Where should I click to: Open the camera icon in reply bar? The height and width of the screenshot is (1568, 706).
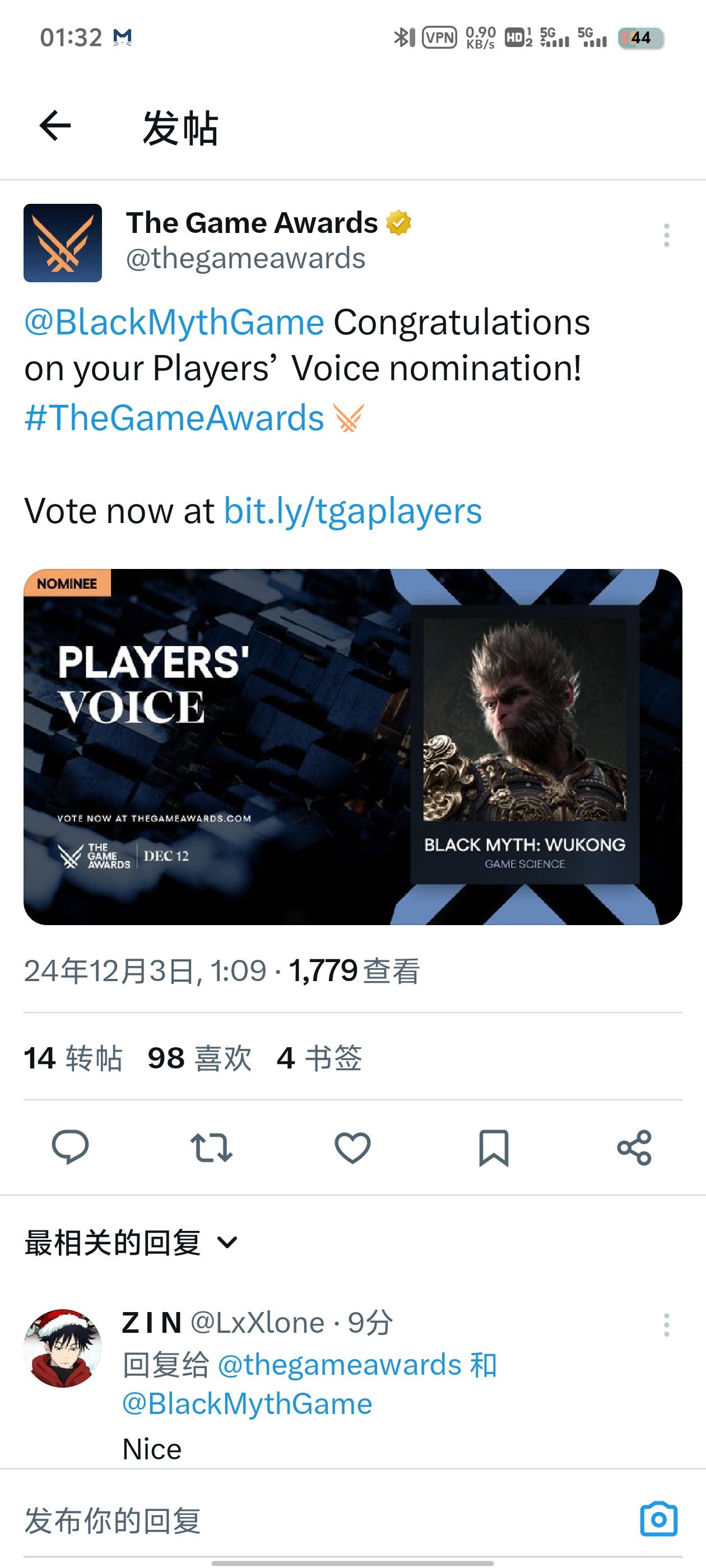(x=658, y=1519)
